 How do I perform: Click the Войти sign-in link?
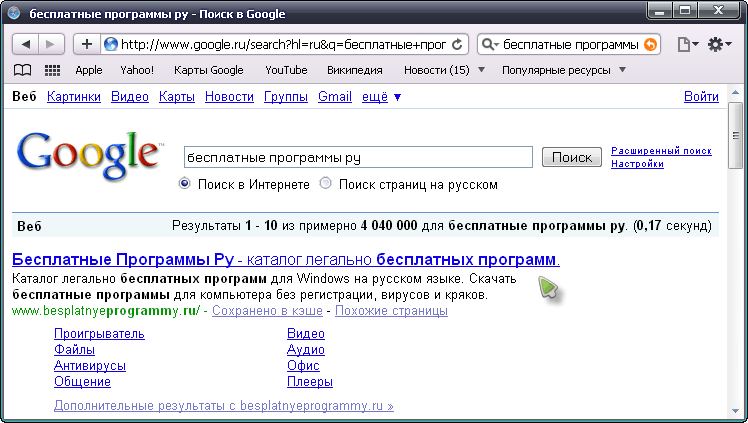click(x=701, y=97)
